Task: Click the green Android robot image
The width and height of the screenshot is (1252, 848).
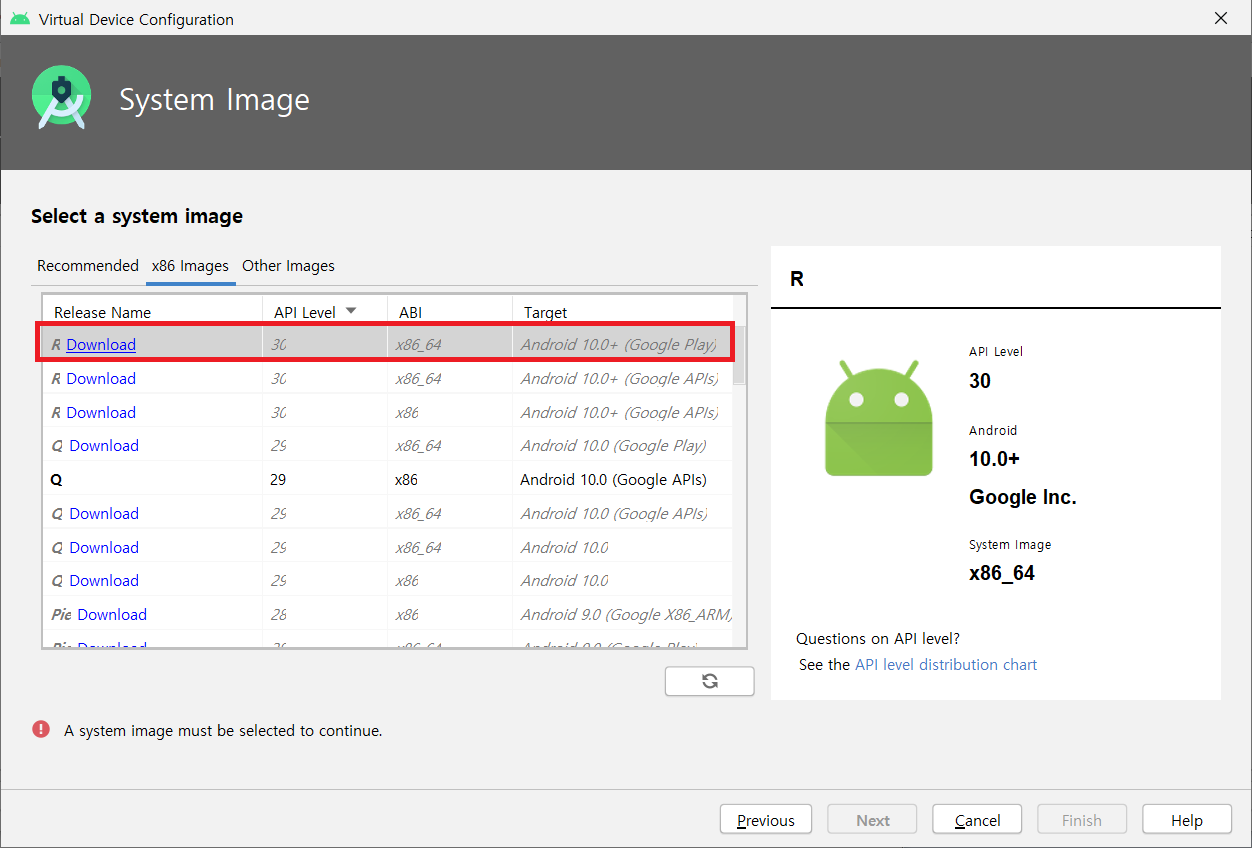Action: coord(878,418)
